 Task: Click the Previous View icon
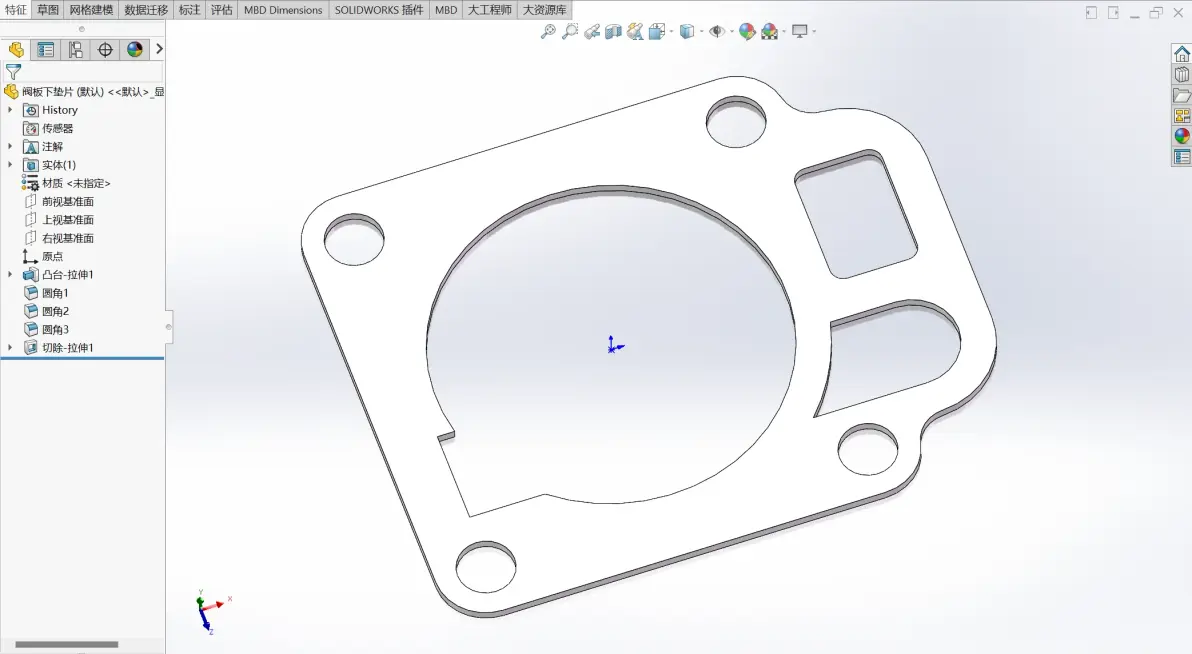591,31
